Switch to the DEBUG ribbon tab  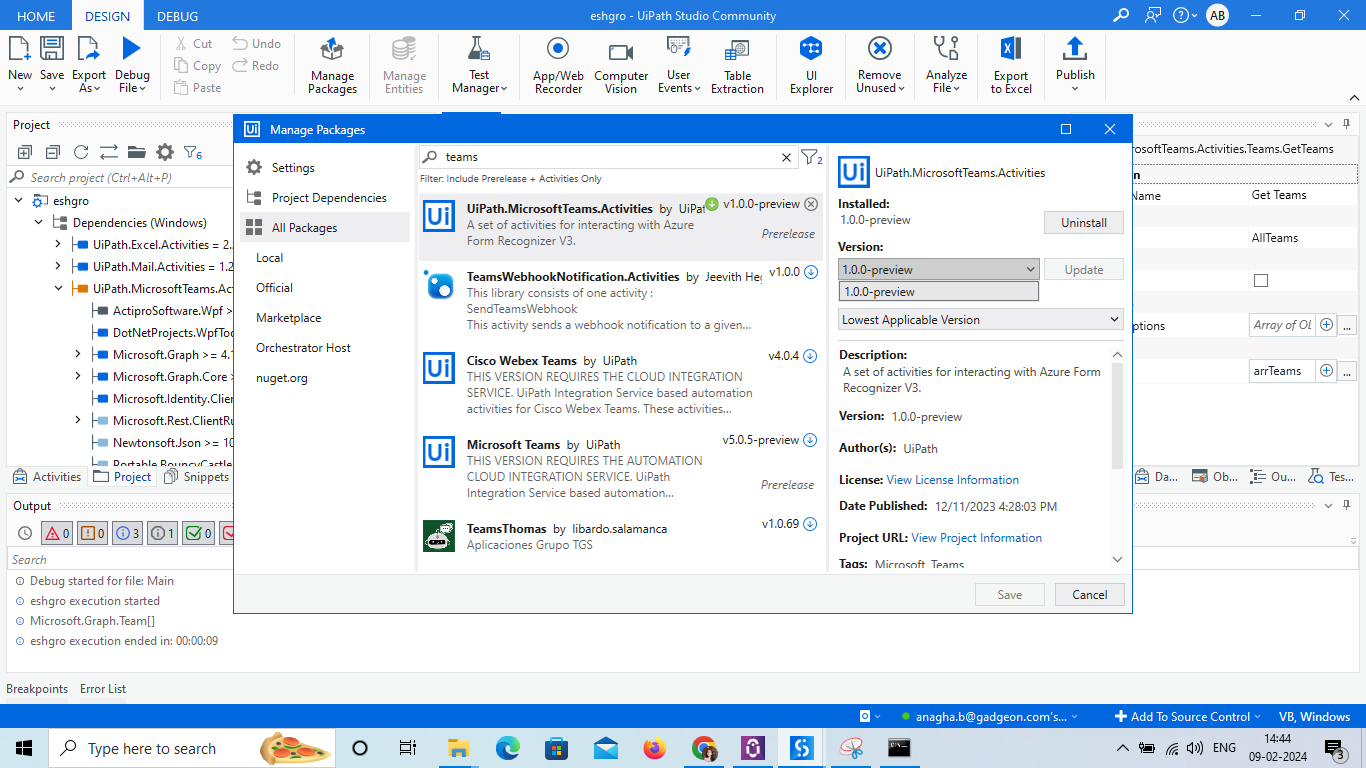click(x=177, y=16)
